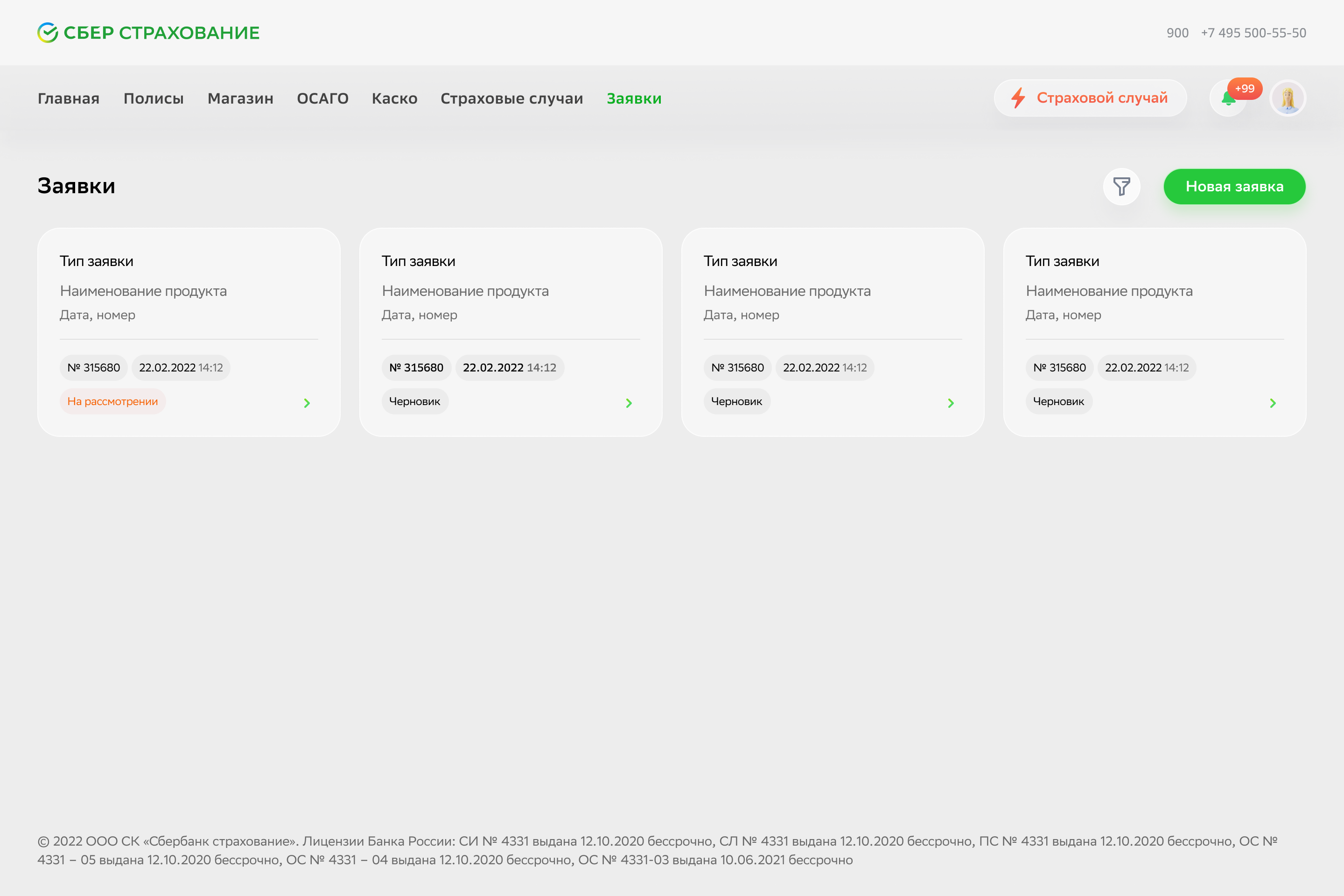Image resolution: width=1344 pixels, height=896 pixels.
Task: Expand the second application card chevron
Action: (x=629, y=403)
